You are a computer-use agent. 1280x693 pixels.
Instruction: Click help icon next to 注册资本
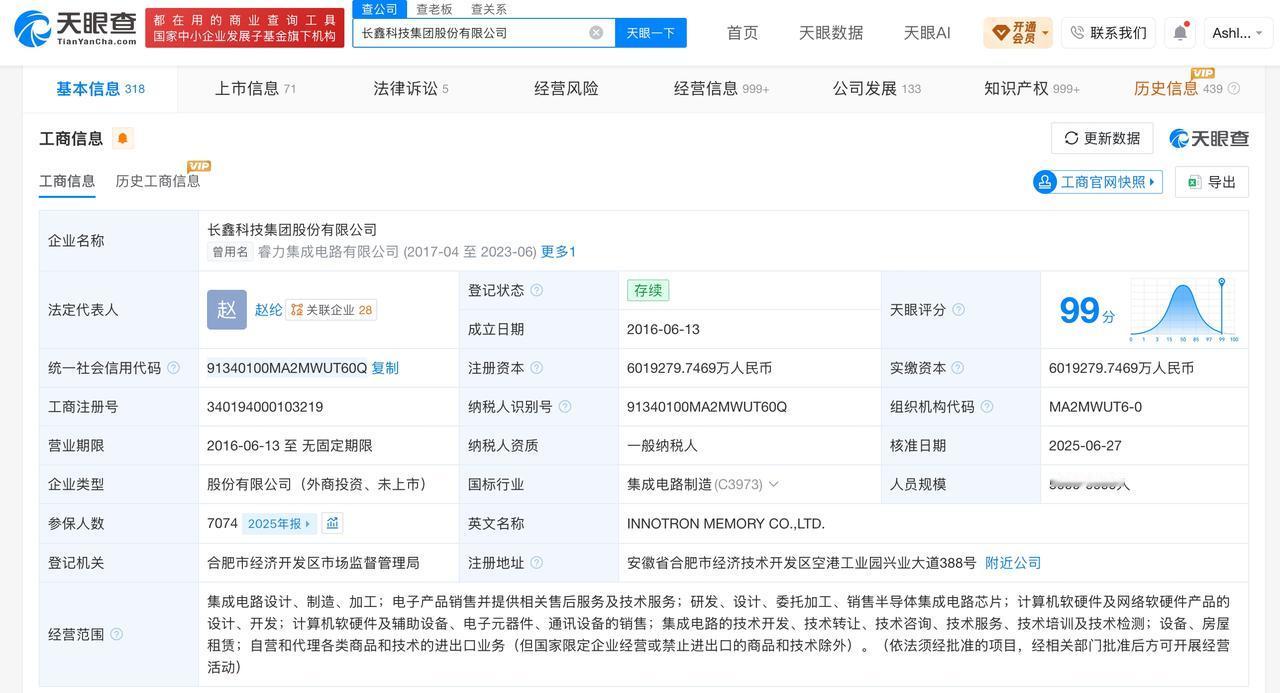[537, 368]
